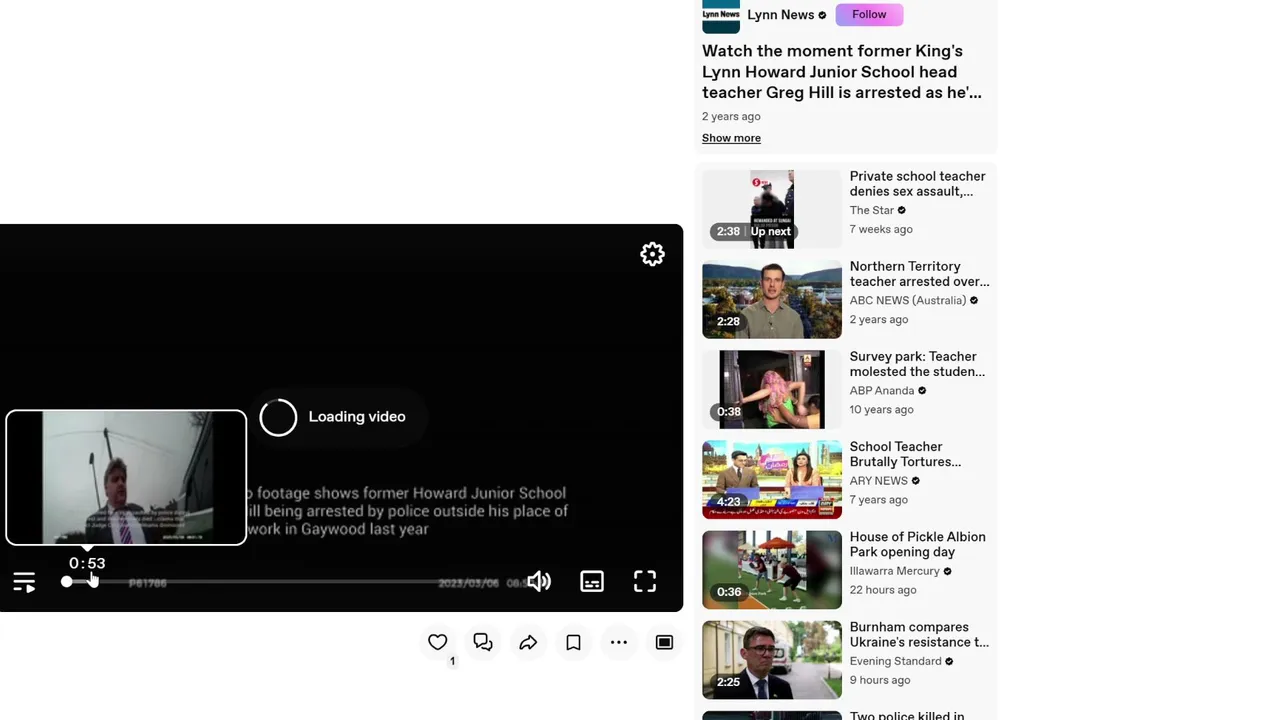1280x720 pixels.
Task: Open 'House of Pickle Albion Park opening day'
Action: click(917, 544)
